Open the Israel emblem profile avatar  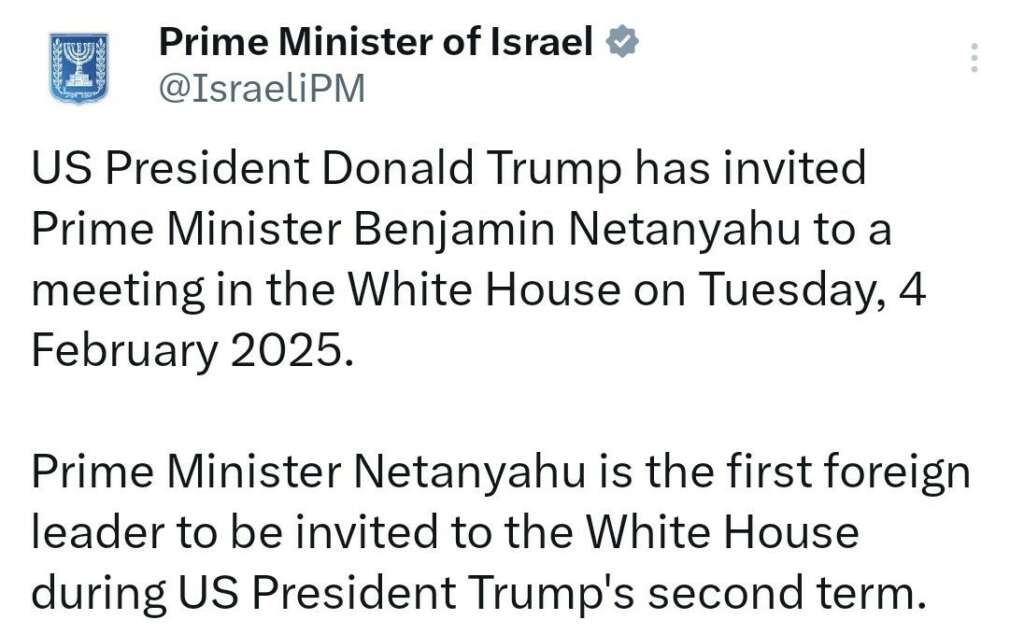[79, 69]
